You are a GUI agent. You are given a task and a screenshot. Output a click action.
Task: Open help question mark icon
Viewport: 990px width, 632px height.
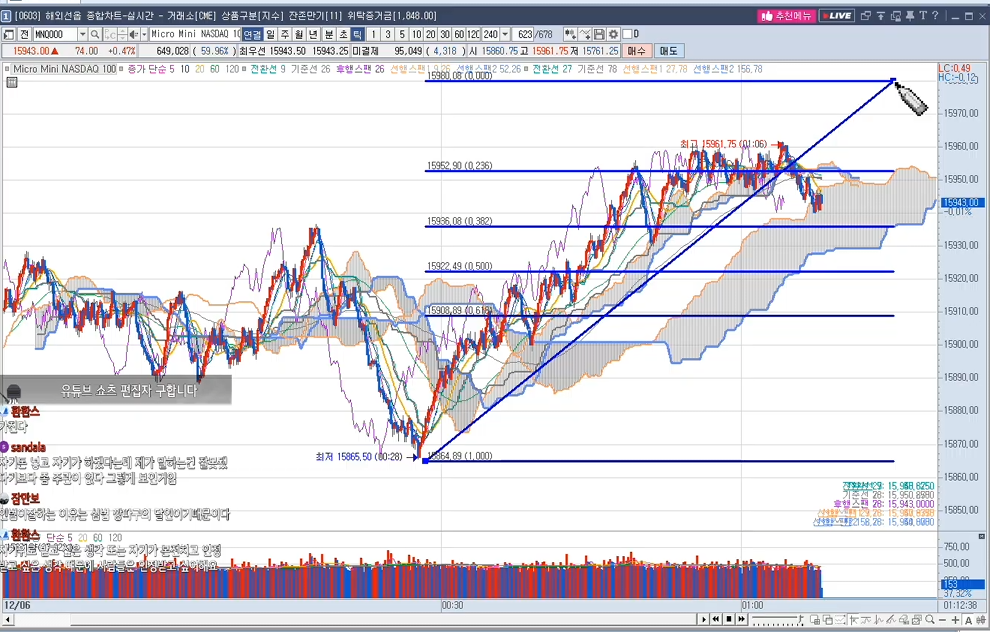pos(935,16)
